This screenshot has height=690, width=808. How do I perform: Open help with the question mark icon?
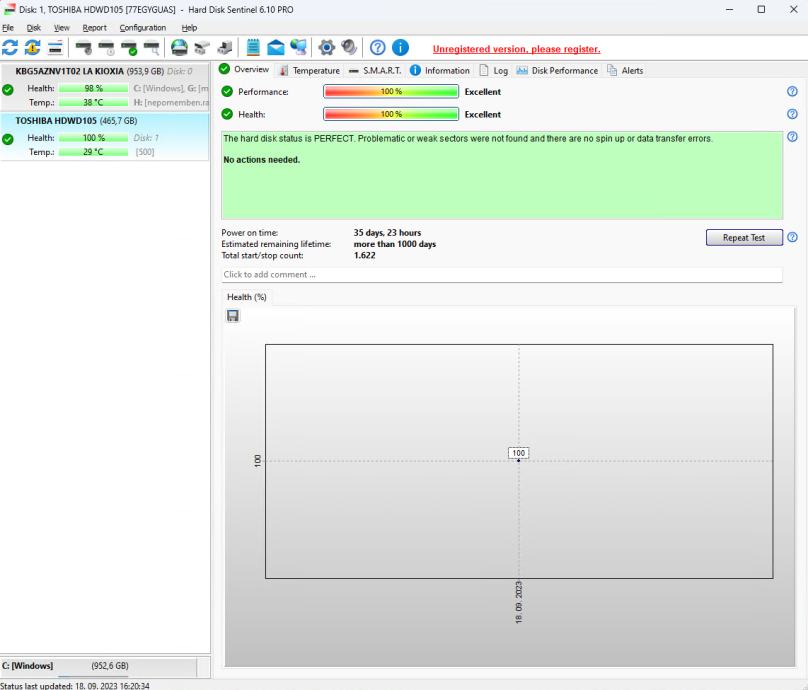[378, 47]
